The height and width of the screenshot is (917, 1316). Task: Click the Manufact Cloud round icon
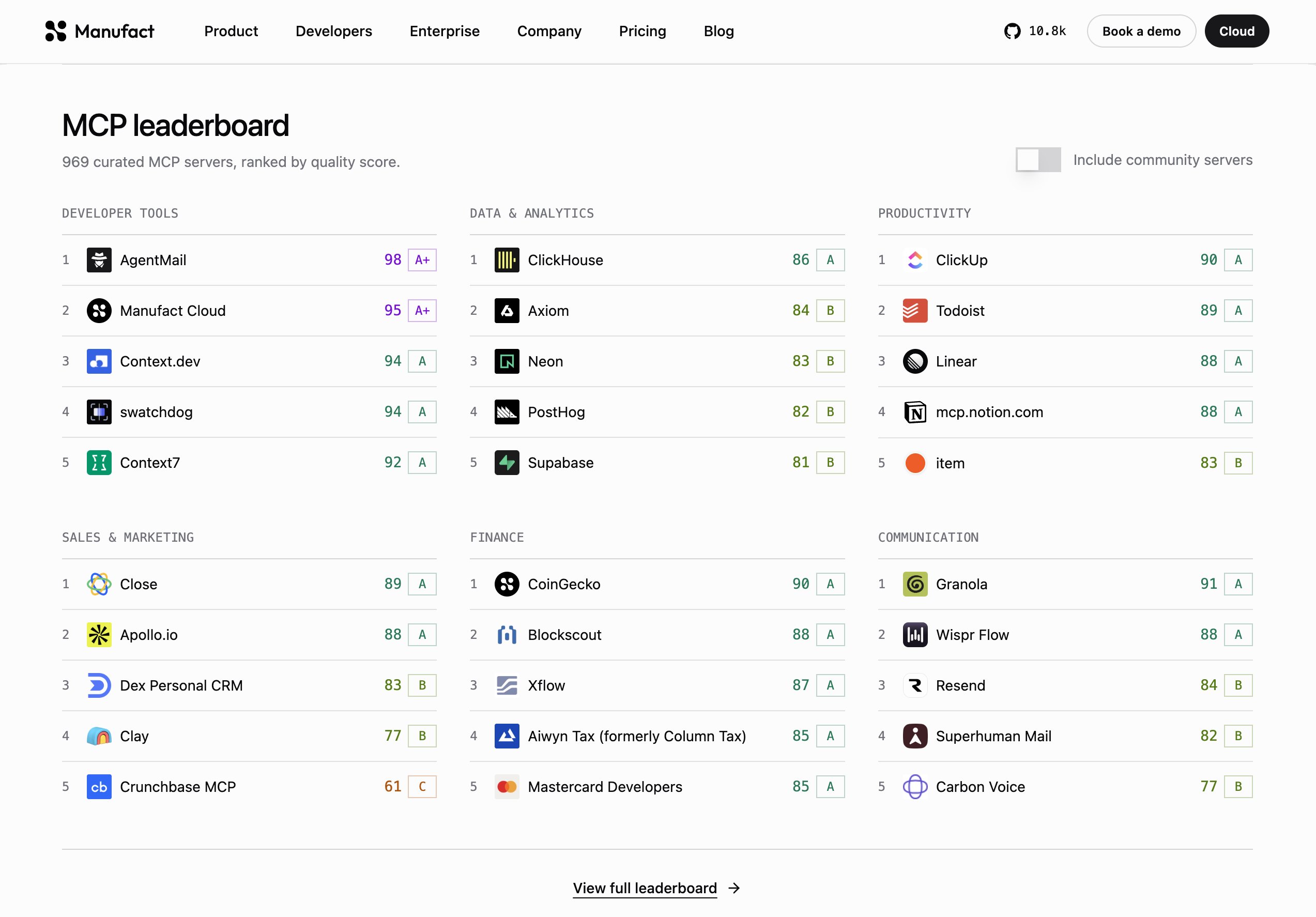coord(99,311)
